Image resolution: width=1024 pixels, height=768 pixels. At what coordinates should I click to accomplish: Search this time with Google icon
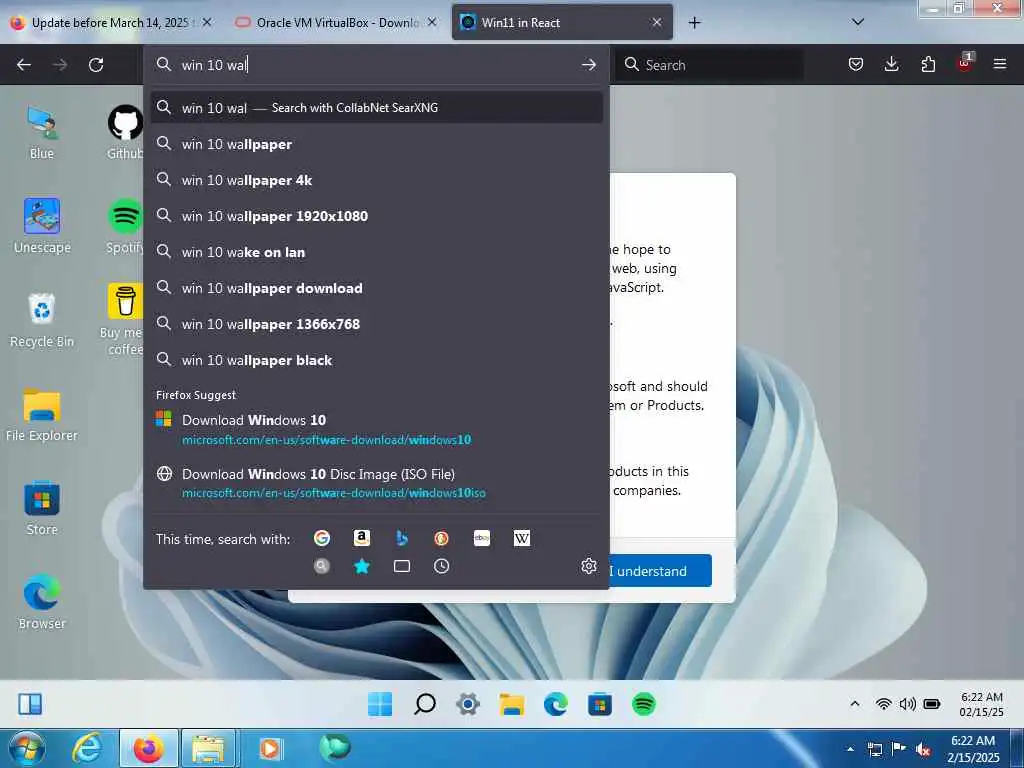coord(321,538)
